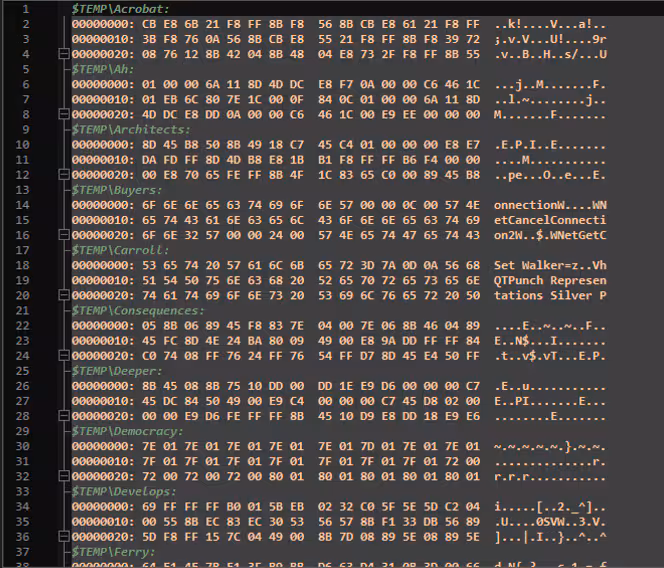Screen dimensions: 664x568
Task: Click the ASCII text "etCancelConnecti"
Action: [x=549, y=220]
